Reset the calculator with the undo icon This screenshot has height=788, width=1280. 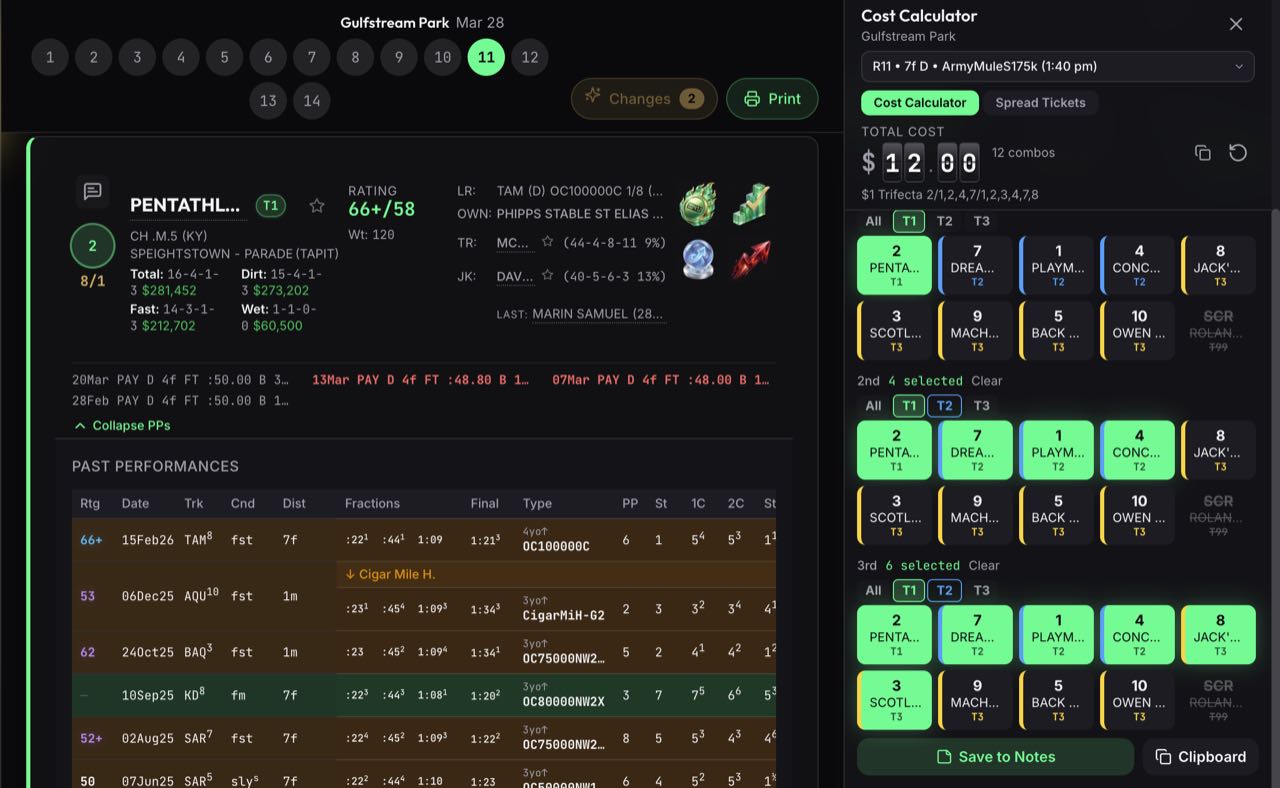point(1238,153)
